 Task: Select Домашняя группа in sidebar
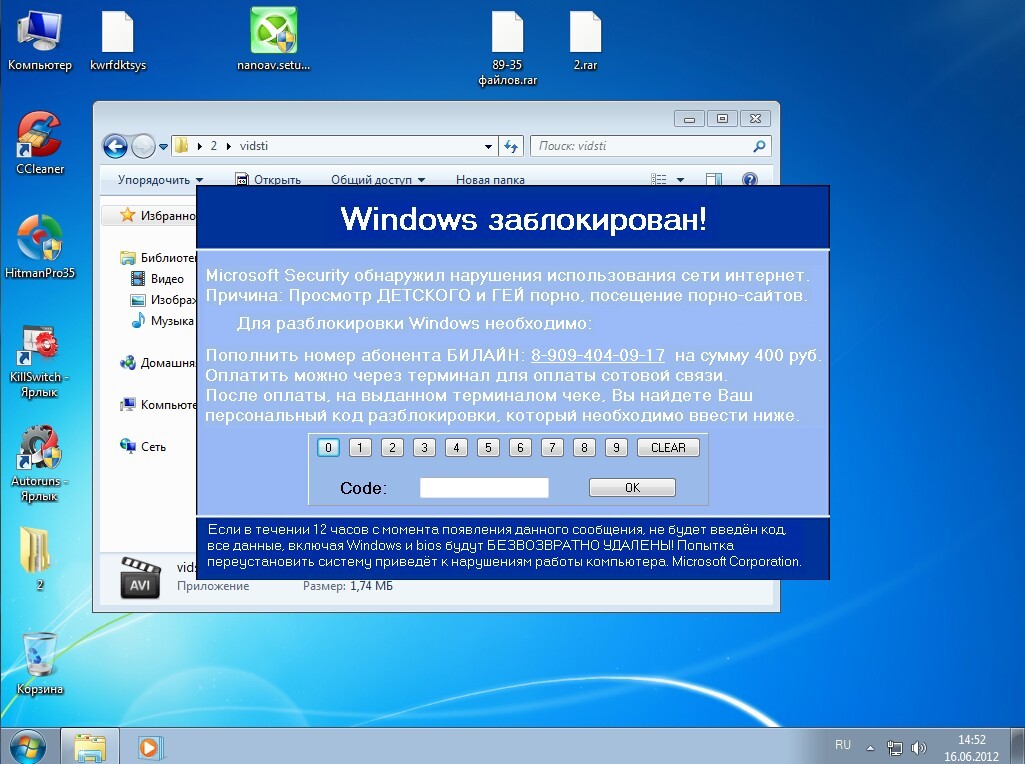[x=158, y=363]
